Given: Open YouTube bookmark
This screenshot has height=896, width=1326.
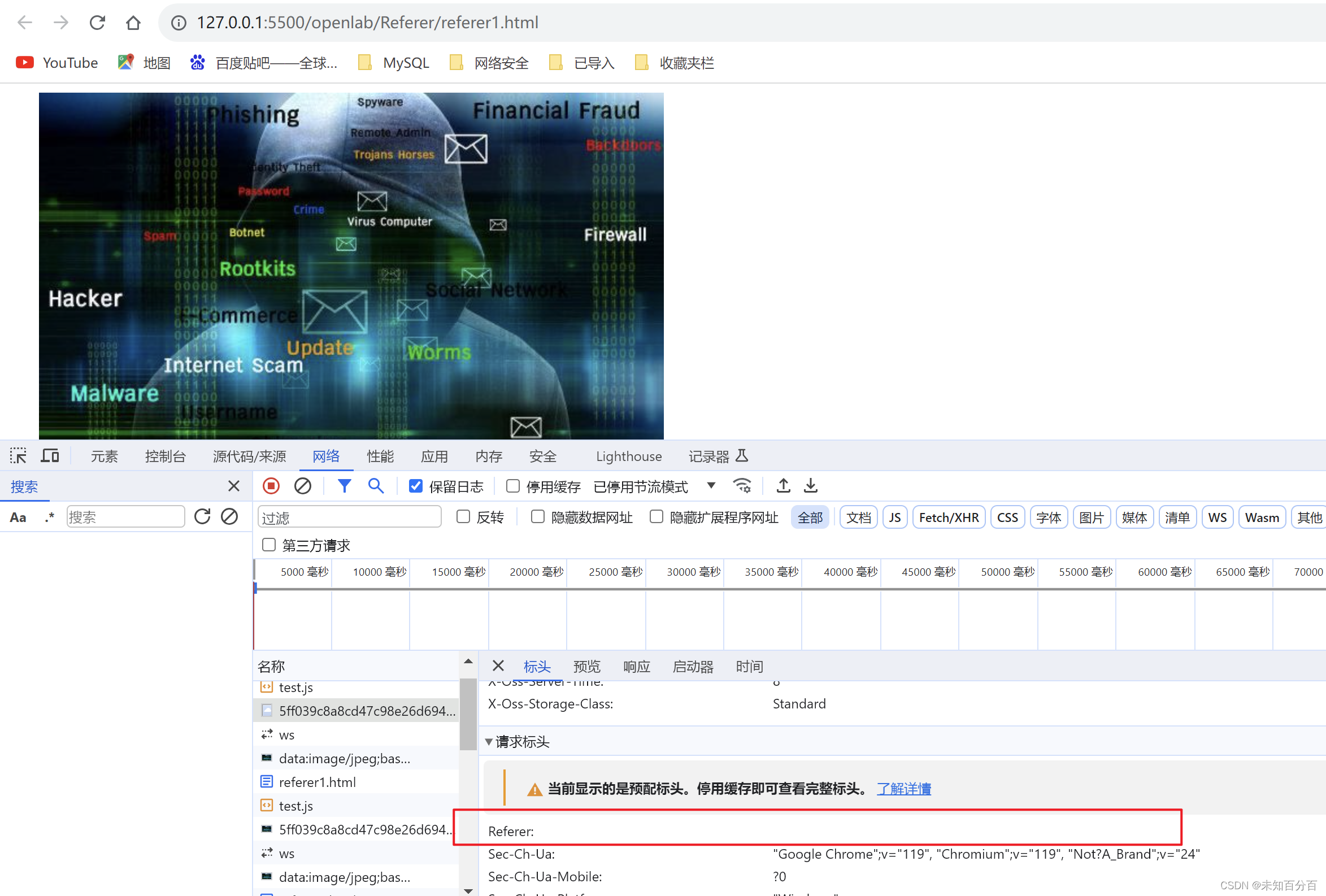Looking at the screenshot, I should pyautogui.click(x=56, y=62).
